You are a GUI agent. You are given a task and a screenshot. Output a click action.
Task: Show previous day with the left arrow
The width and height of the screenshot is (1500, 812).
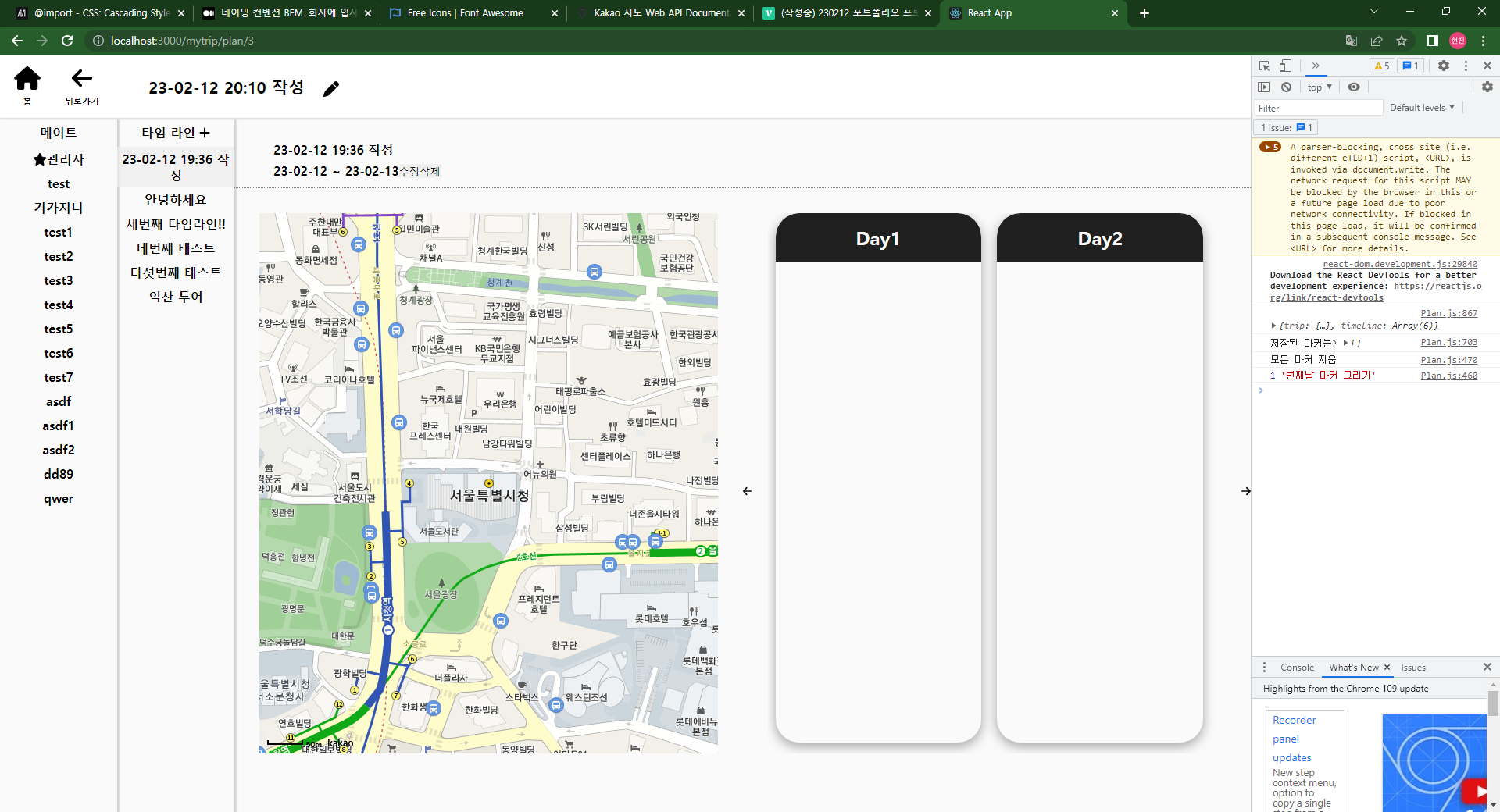click(747, 491)
